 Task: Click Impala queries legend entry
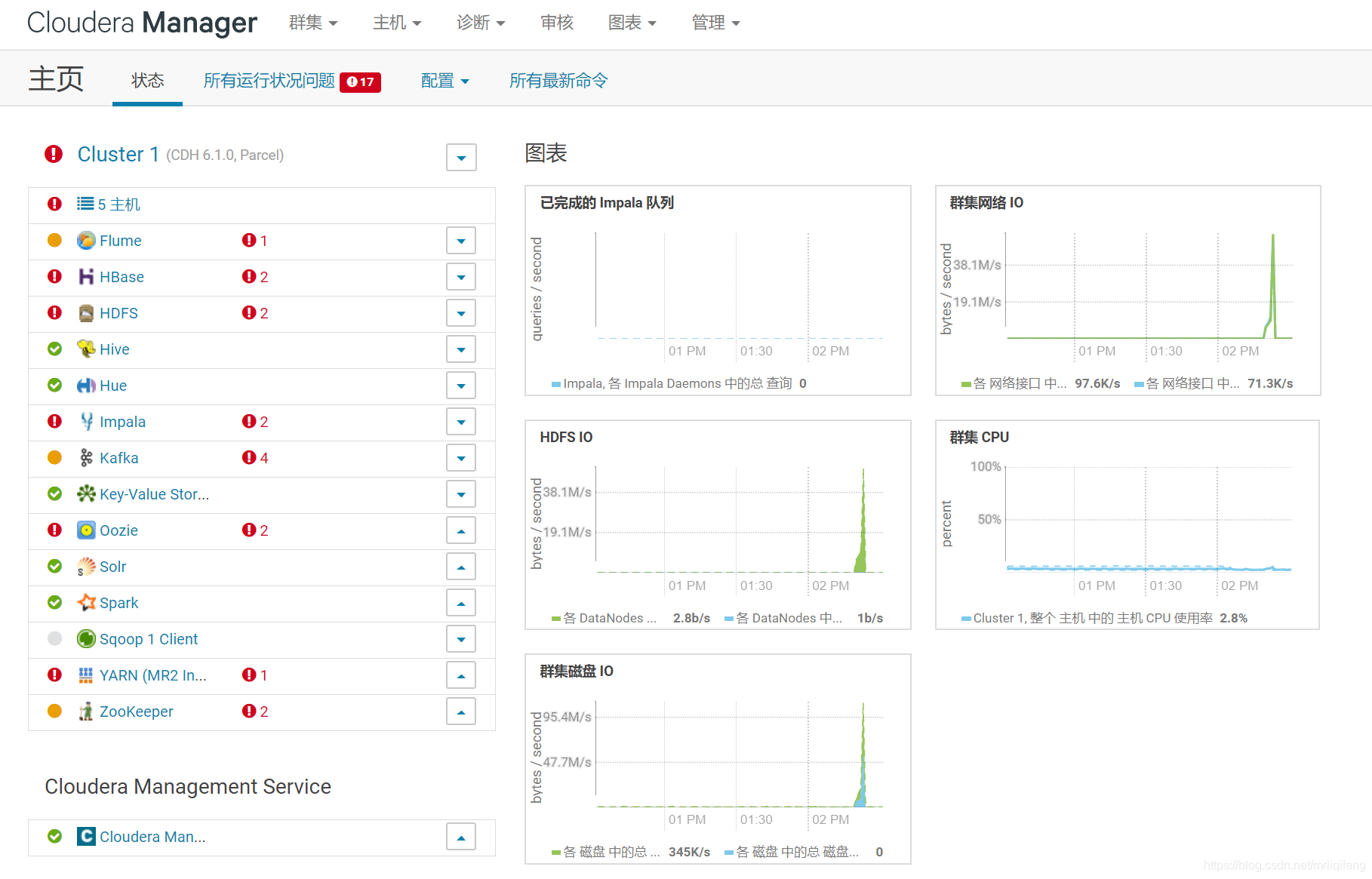(x=678, y=384)
